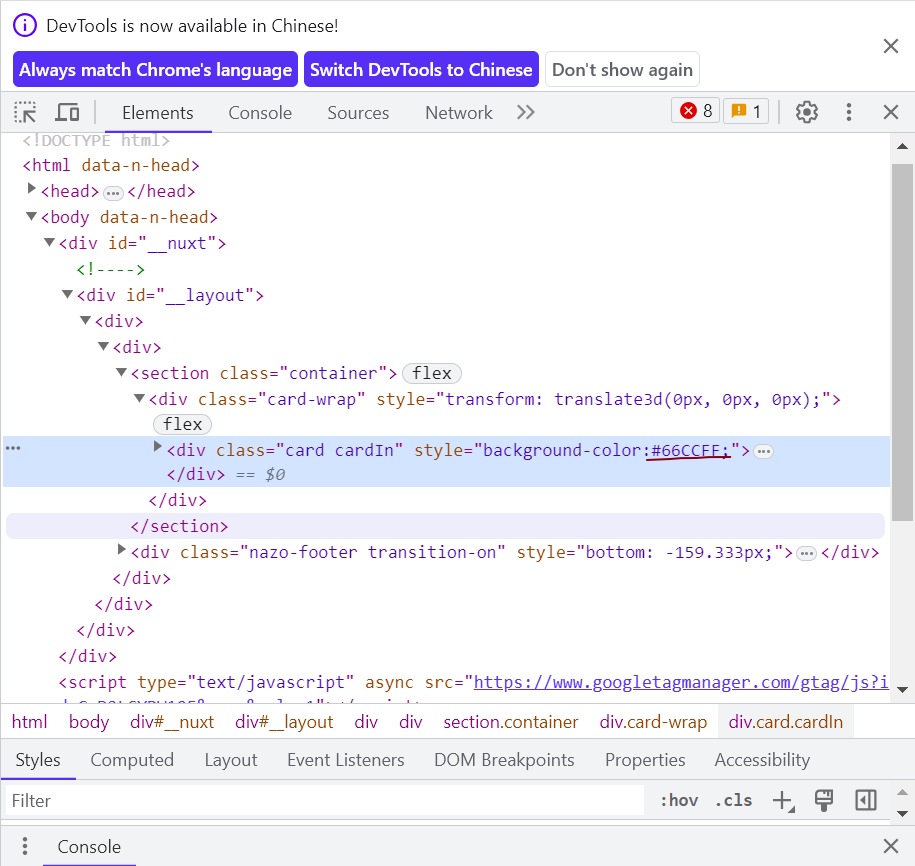Activate the inspect element picker icon
The width and height of the screenshot is (915, 866).
(25, 112)
